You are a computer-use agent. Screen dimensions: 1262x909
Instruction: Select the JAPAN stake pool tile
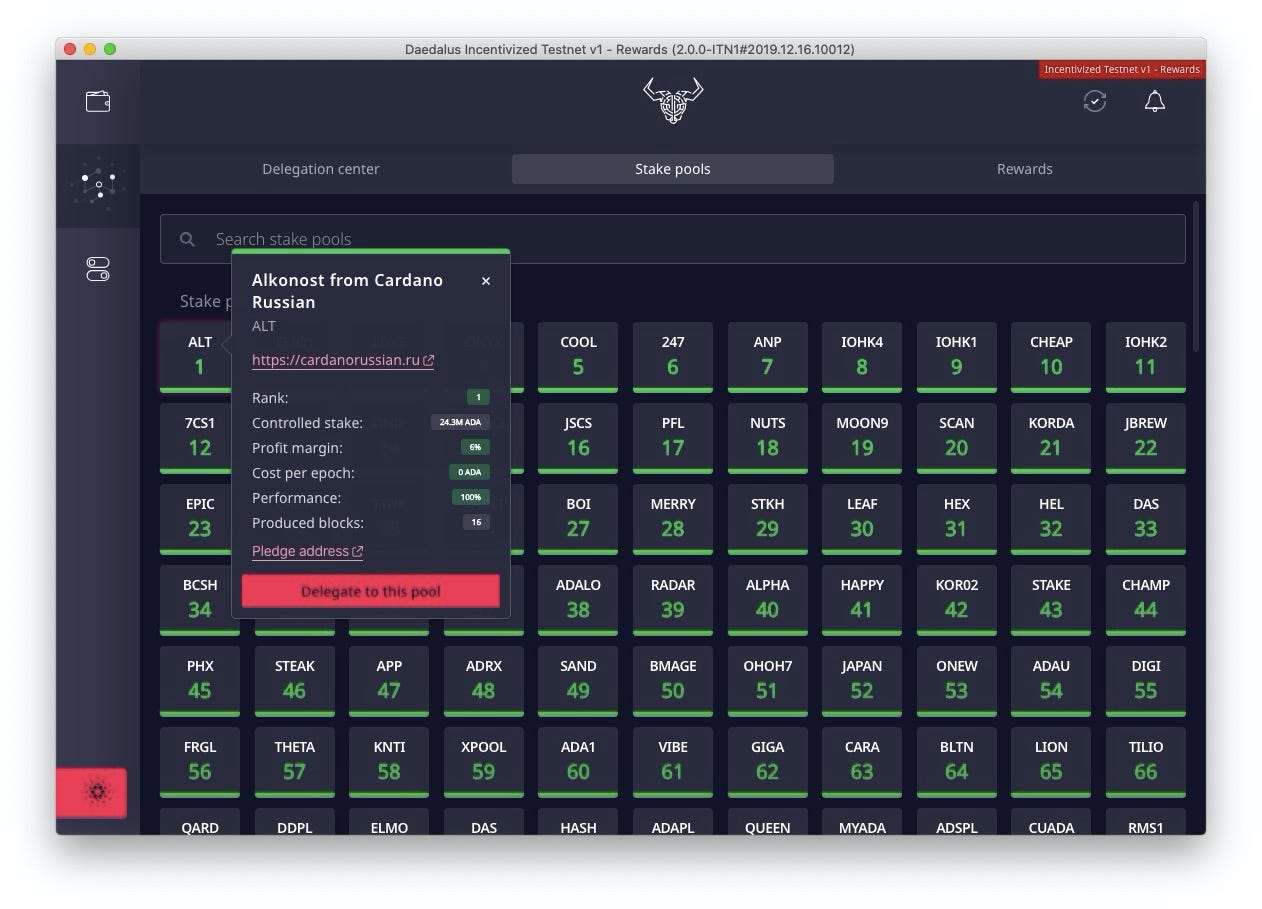click(862, 681)
